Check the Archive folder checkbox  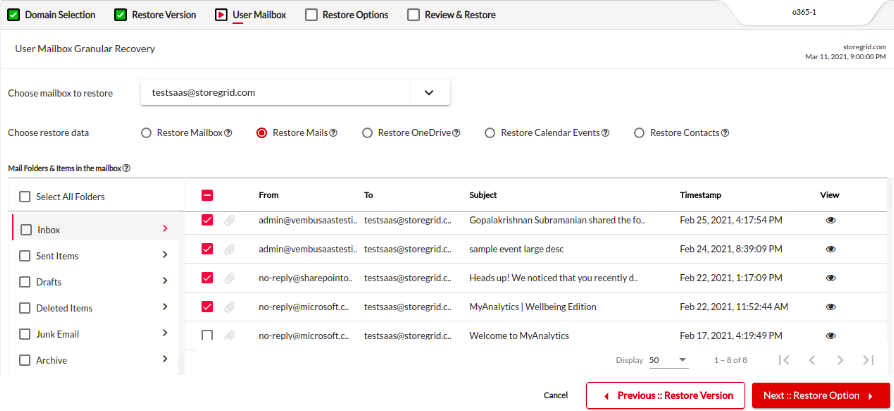tap(25, 360)
